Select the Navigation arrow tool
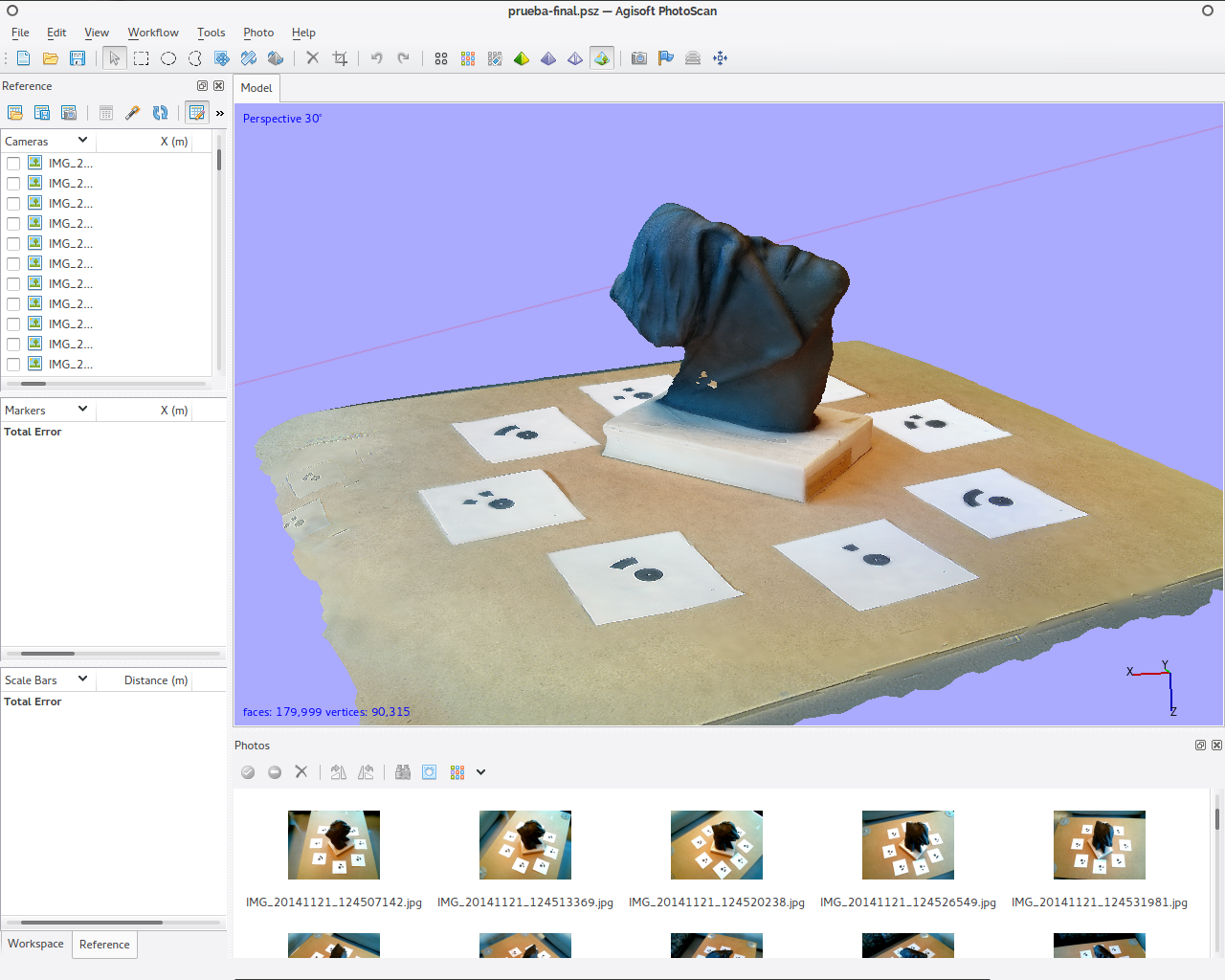This screenshot has height=980, width=1225. point(115,58)
